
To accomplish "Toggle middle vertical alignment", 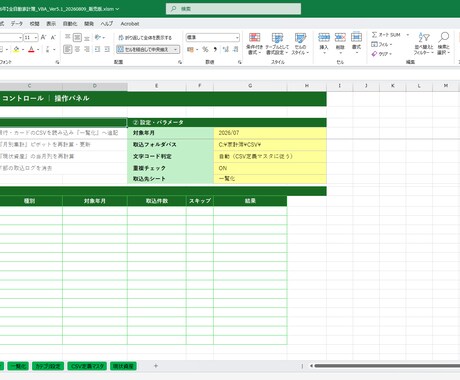I will (x=77, y=37).
